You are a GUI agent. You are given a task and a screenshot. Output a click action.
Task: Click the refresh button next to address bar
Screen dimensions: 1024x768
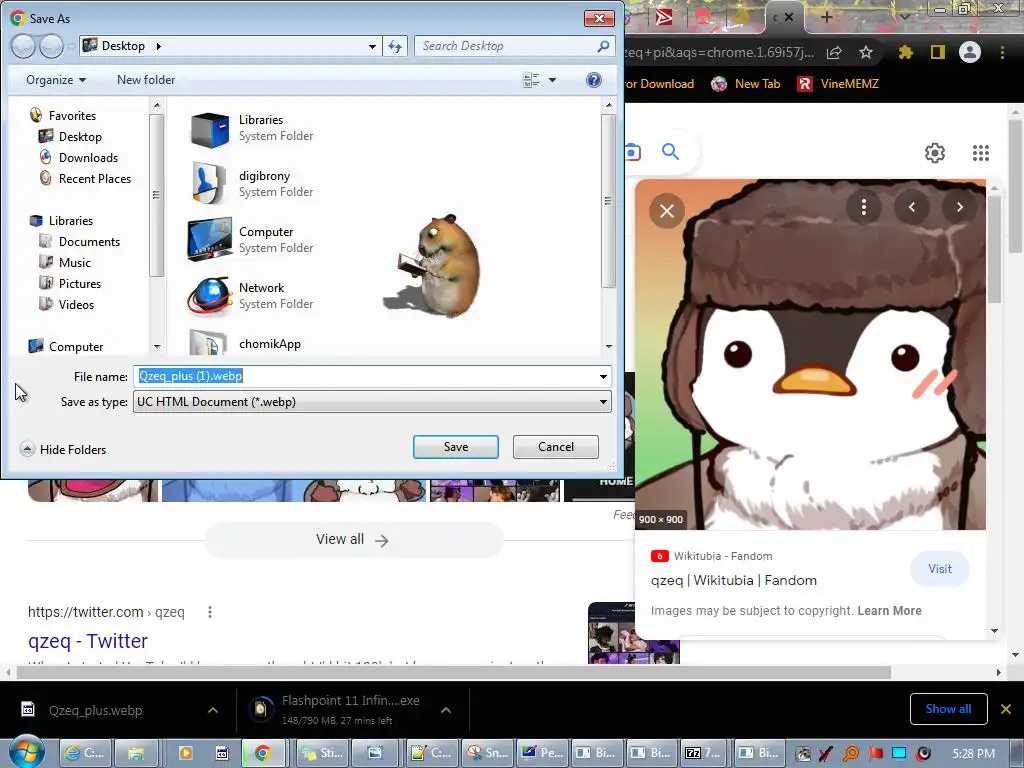click(x=395, y=46)
